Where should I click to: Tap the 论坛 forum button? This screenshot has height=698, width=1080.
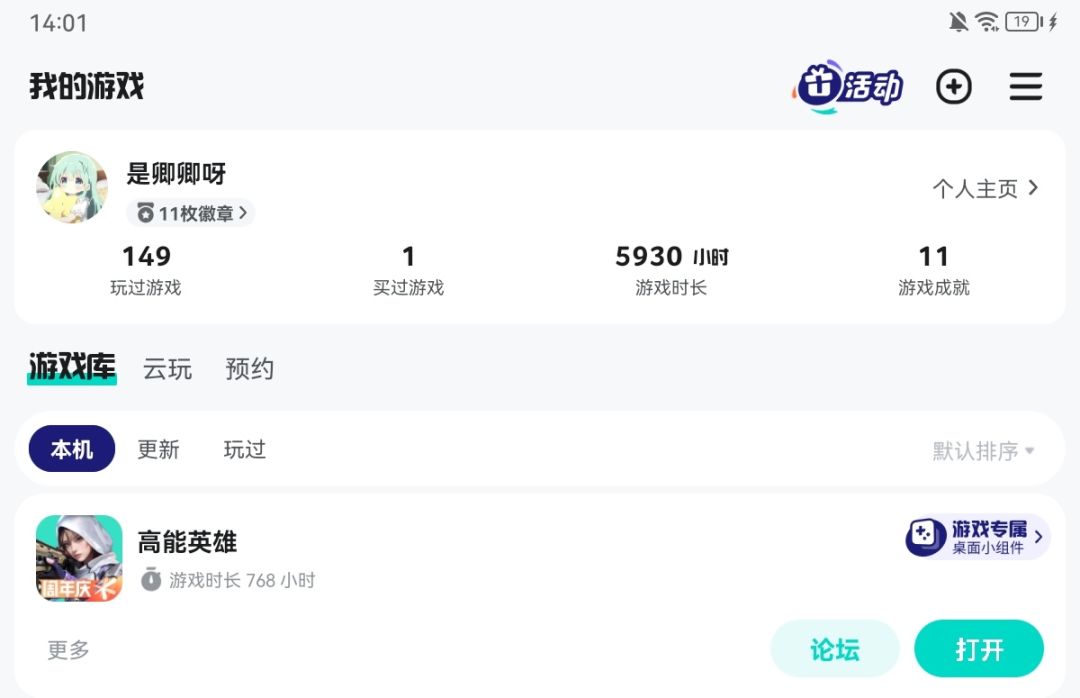pos(835,648)
